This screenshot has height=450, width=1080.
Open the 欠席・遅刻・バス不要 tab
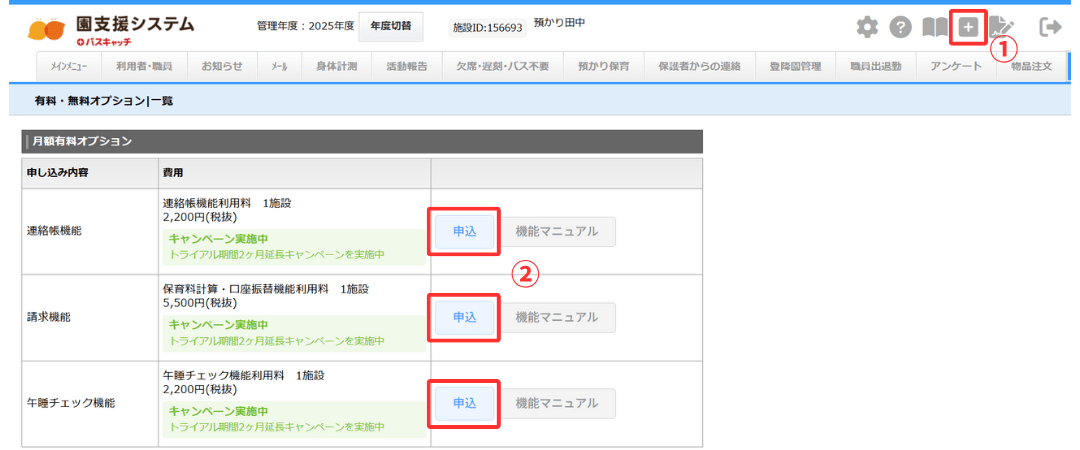[x=502, y=67]
